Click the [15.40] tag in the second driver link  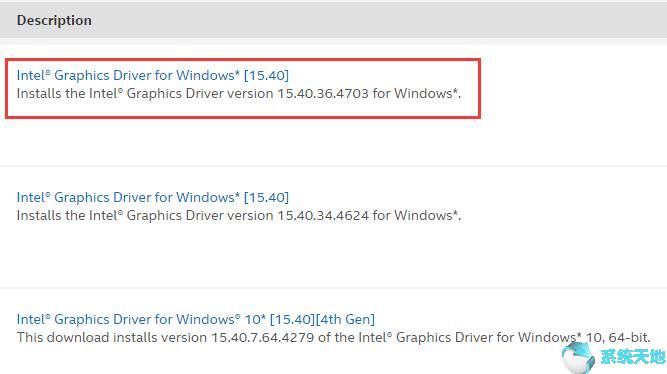[266, 197]
